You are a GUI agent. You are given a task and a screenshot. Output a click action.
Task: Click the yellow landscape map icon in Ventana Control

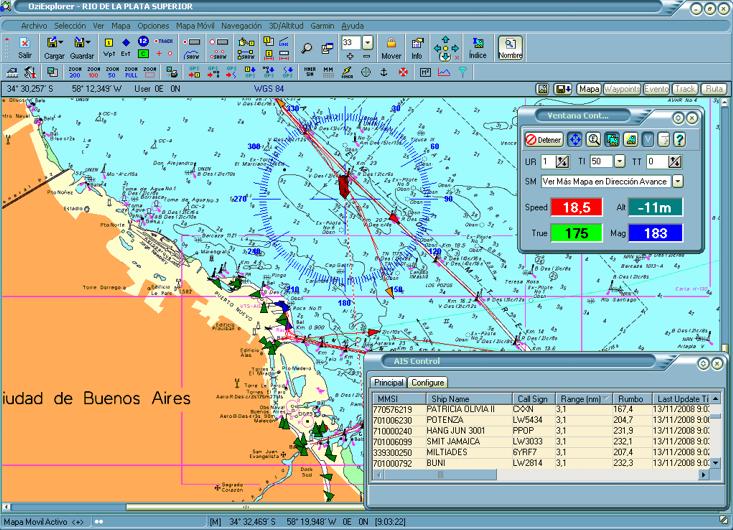pyautogui.click(x=631, y=139)
